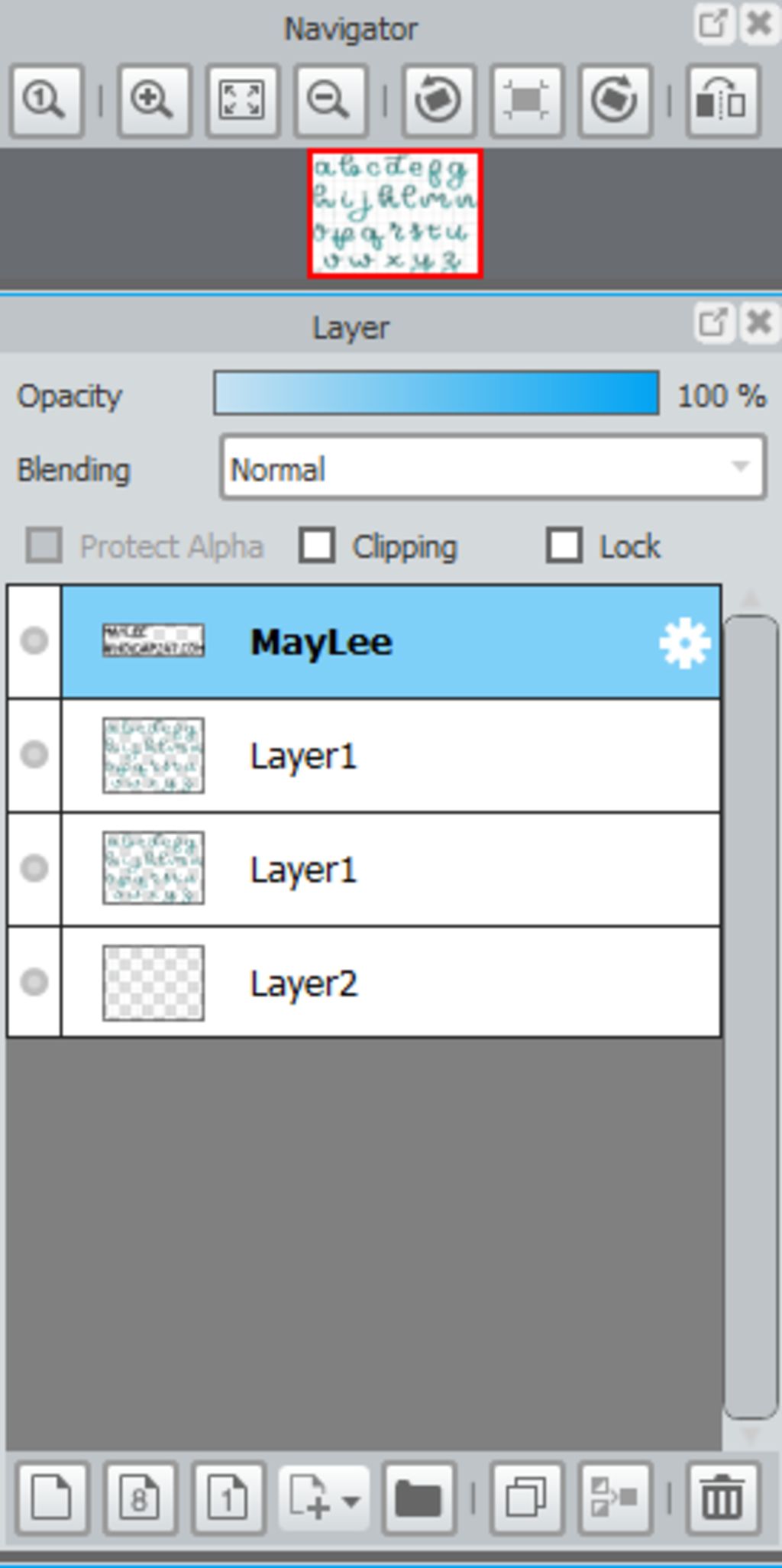Viewport: 782px width, 1568px height.
Task: Toggle visibility of Layer2
Action: pyautogui.click(x=34, y=982)
